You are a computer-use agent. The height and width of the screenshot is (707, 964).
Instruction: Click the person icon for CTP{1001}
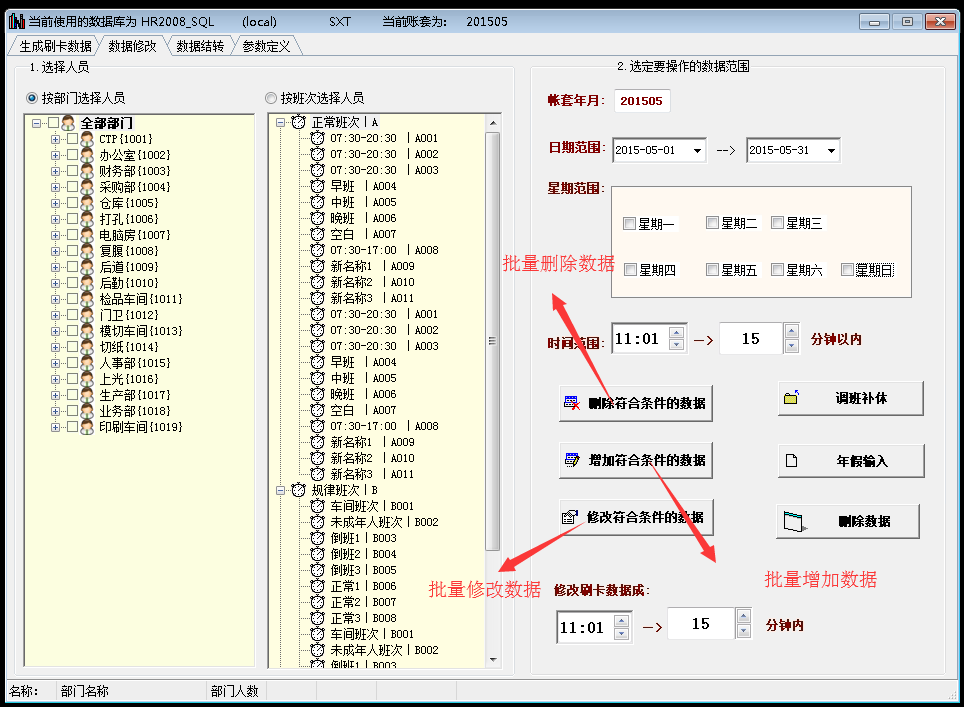pos(87,138)
